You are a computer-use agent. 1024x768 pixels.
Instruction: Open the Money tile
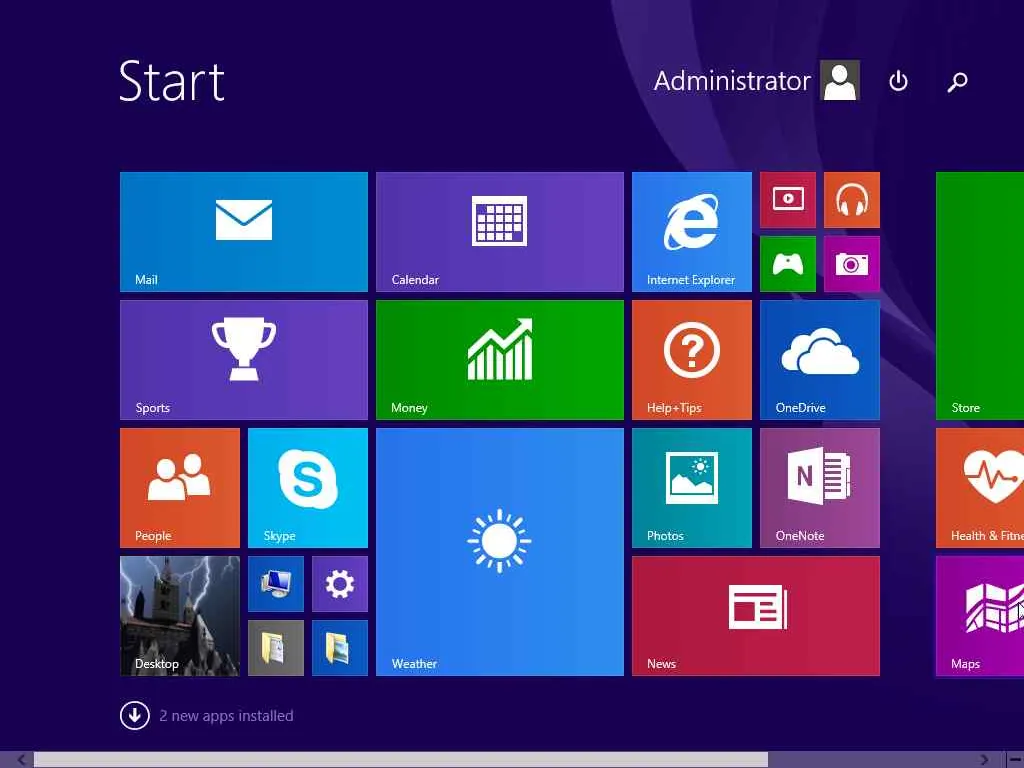(500, 360)
